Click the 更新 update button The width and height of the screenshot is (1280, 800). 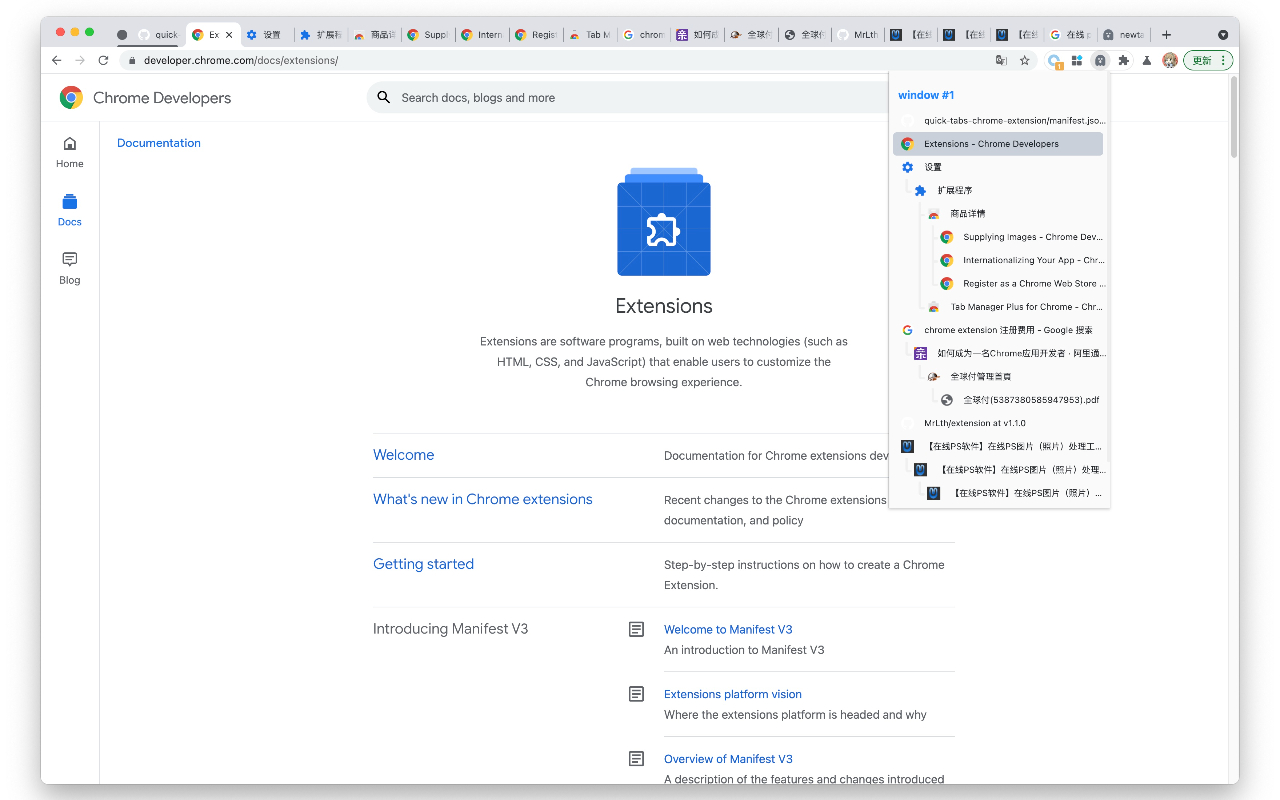(x=1208, y=60)
